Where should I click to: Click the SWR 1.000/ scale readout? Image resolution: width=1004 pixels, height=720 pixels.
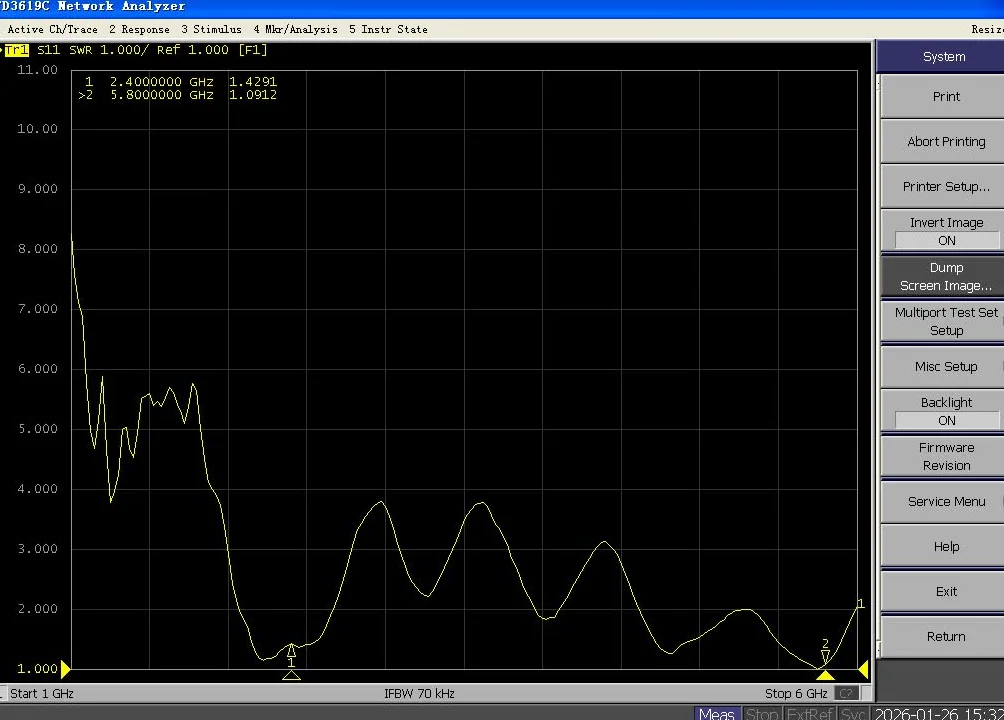pyautogui.click(x=109, y=50)
